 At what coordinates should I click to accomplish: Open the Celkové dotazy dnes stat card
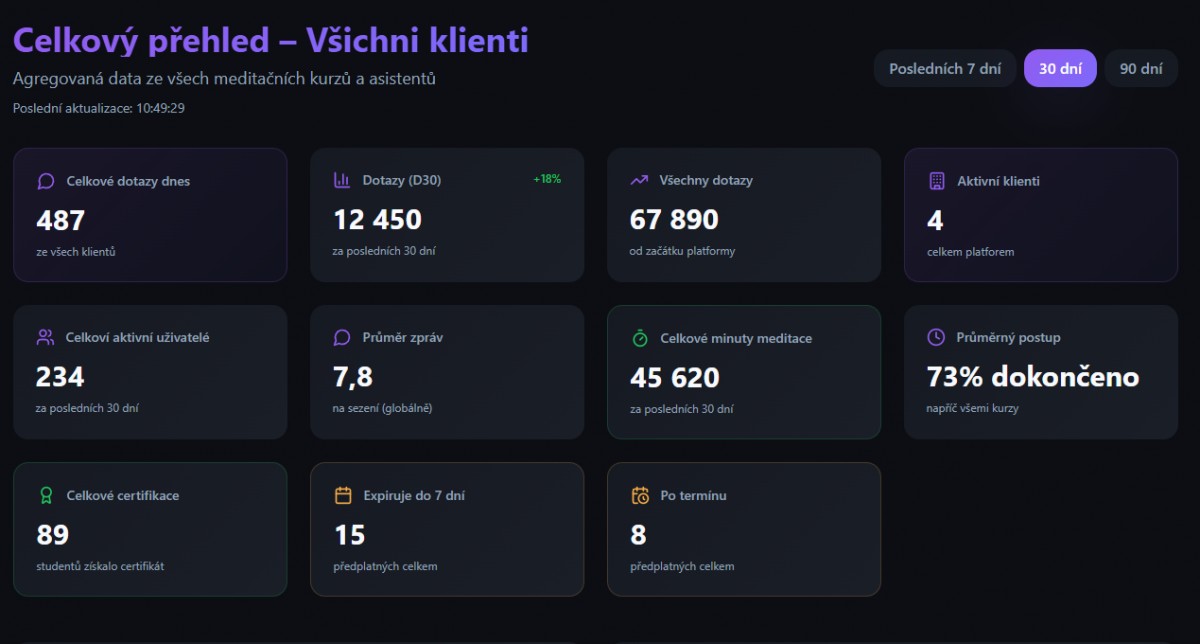[150, 214]
